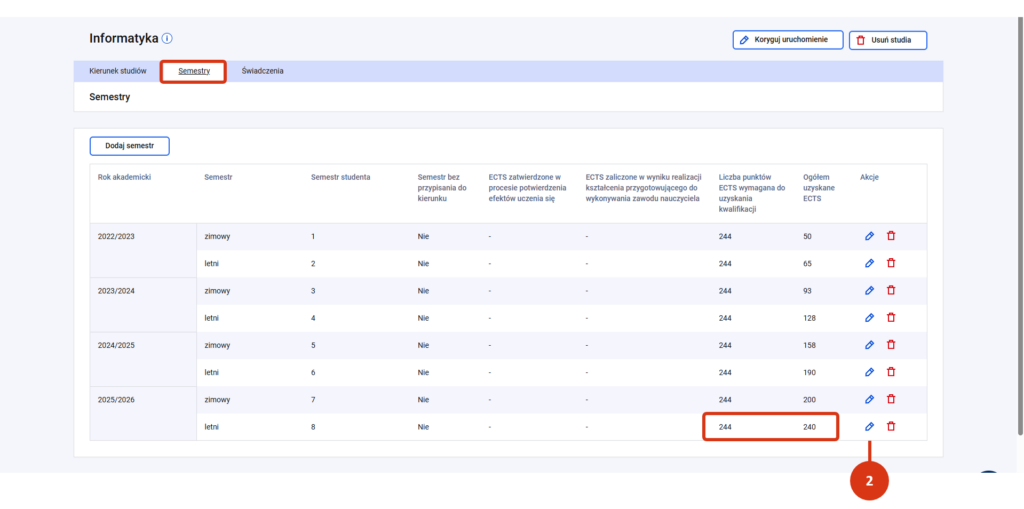This screenshot has height=509, width=1024.
Task: Edit the 2022/2023 zimowy semester 1 row
Action: click(869, 236)
